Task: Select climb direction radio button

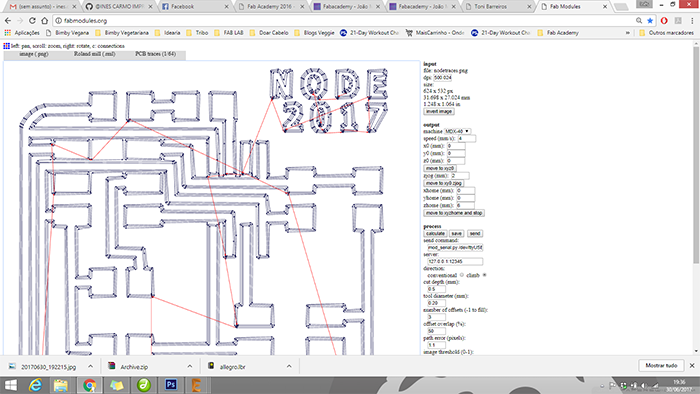Action: click(x=484, y=275)
